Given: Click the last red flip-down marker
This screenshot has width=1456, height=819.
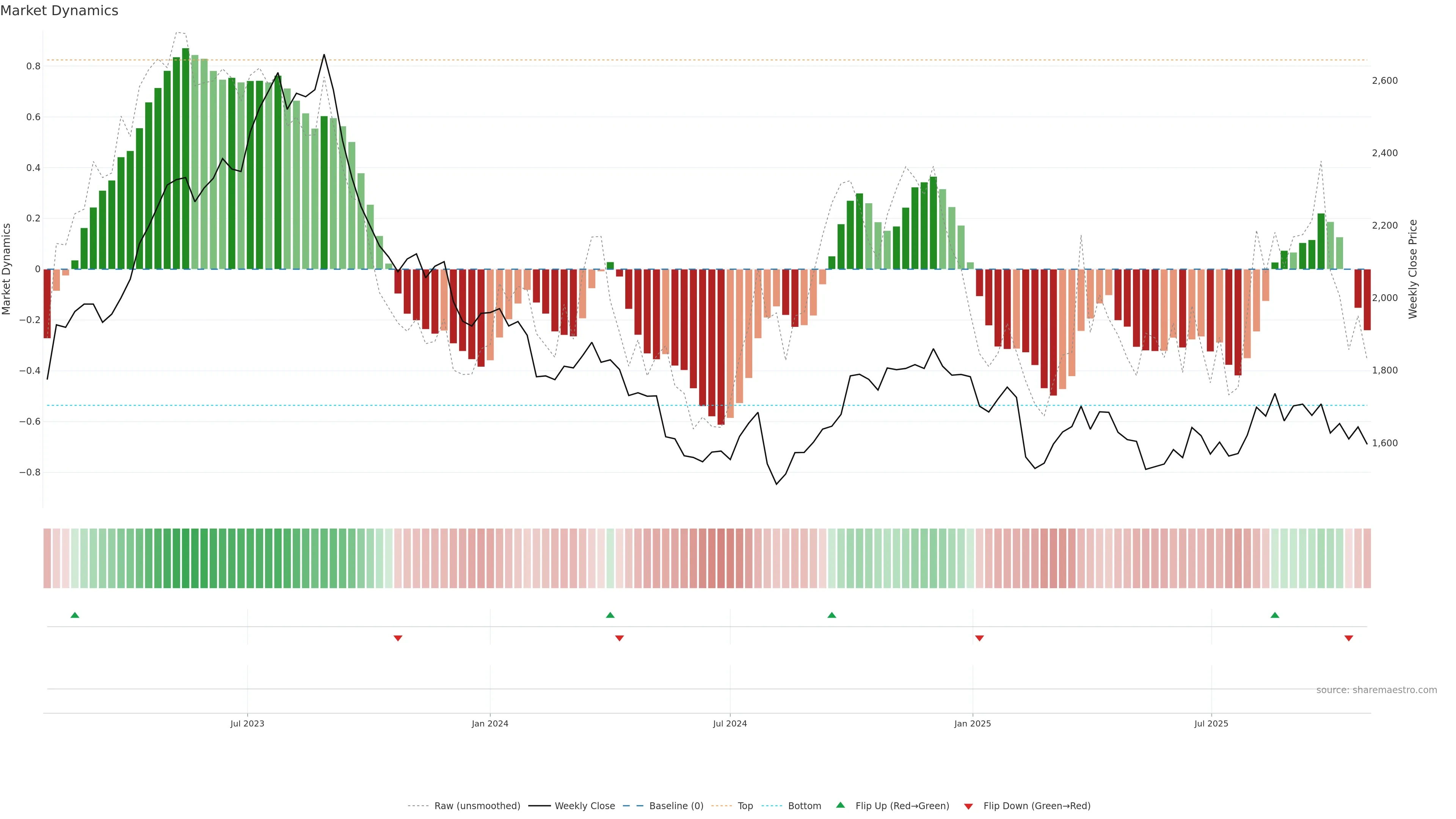Looking at the screenshot, I should tap(1349, 638).
